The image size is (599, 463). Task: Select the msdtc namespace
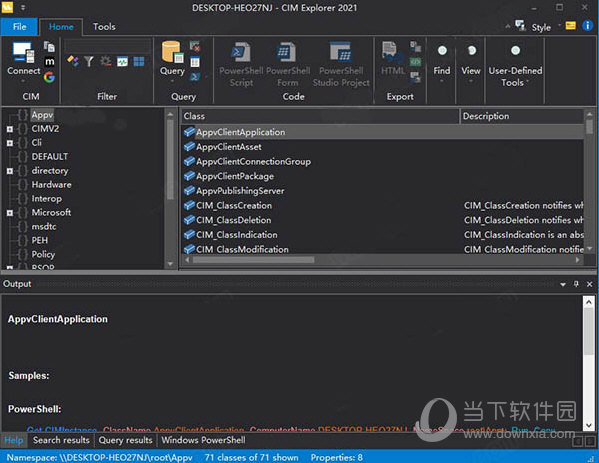coord(44,227)
